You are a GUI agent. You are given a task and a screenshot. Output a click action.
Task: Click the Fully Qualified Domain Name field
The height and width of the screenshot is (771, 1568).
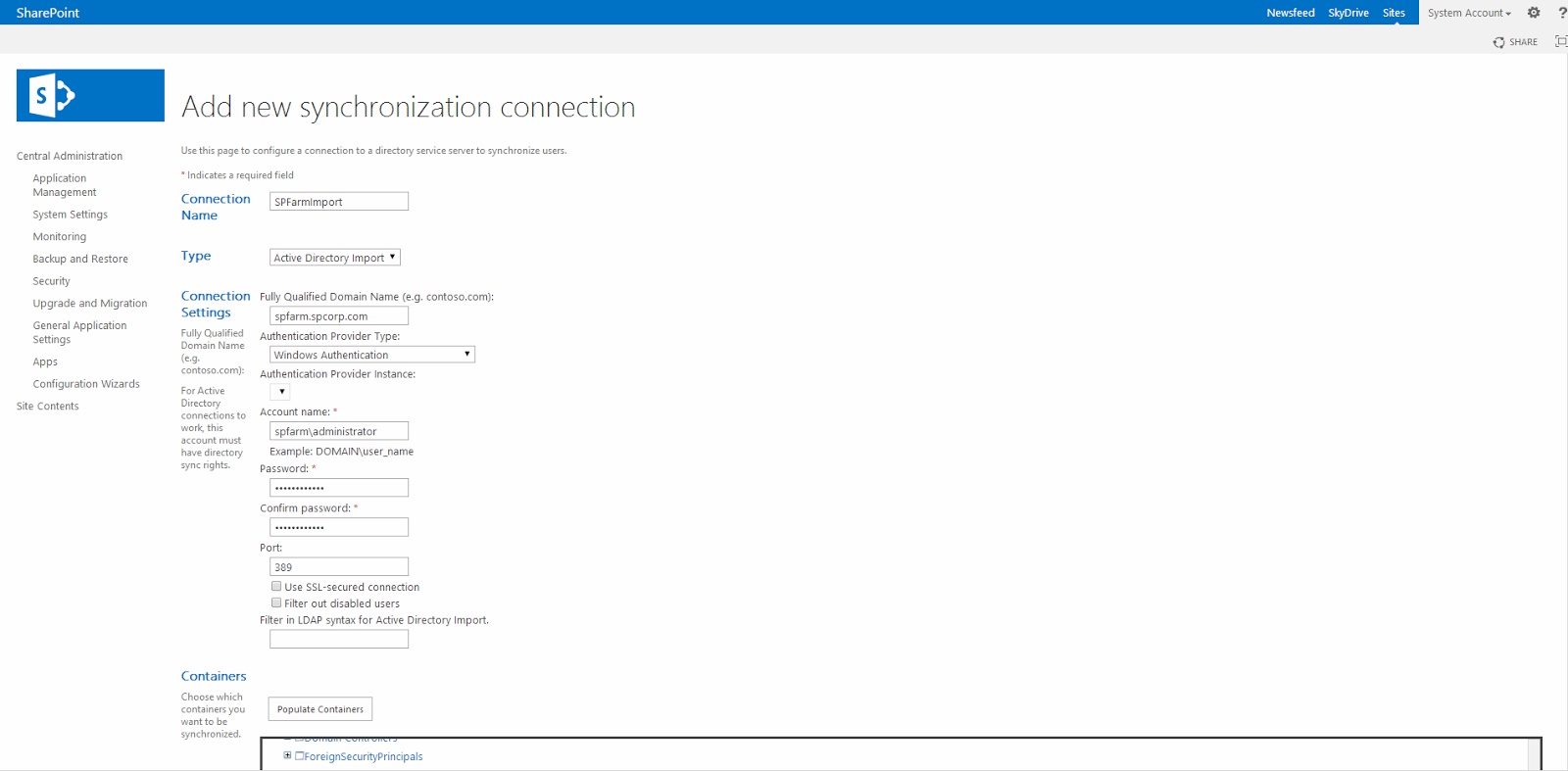(x=339, y=316)
